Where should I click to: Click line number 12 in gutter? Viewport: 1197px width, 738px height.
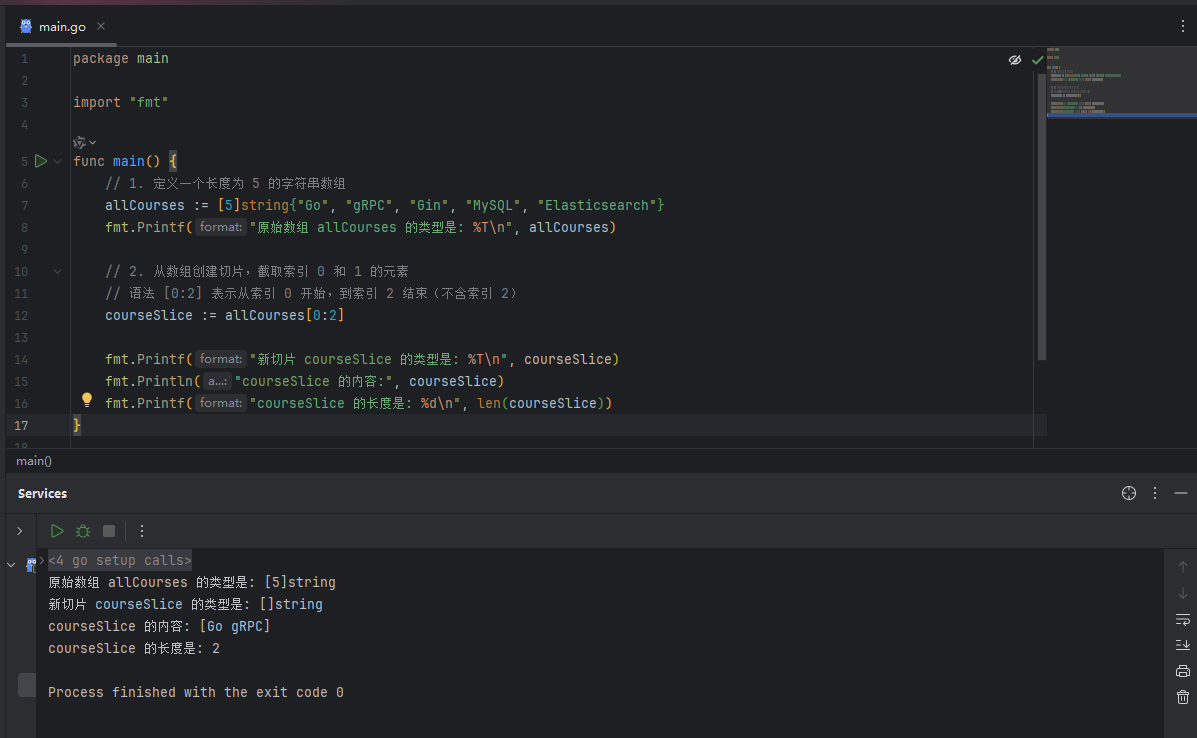(21, 316)
